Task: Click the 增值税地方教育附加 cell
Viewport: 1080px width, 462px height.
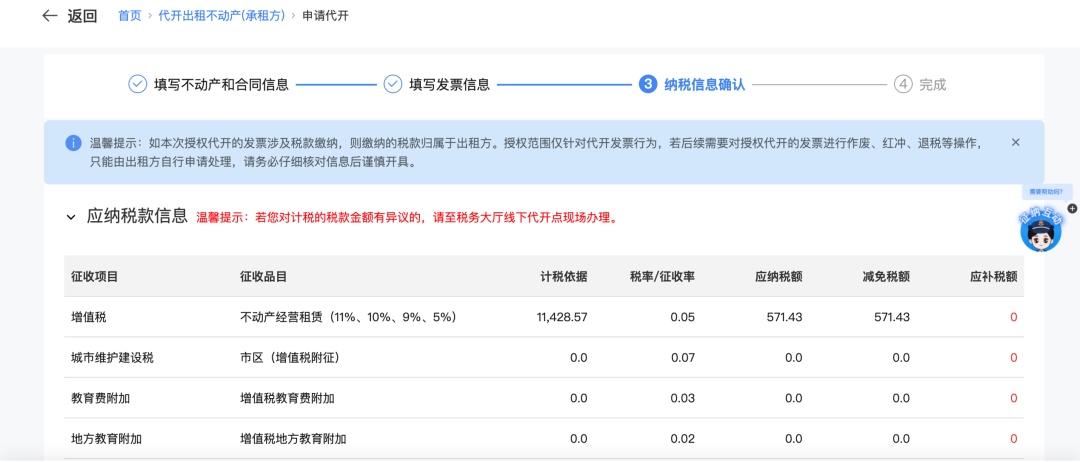Action: click(x=293, y=439)
